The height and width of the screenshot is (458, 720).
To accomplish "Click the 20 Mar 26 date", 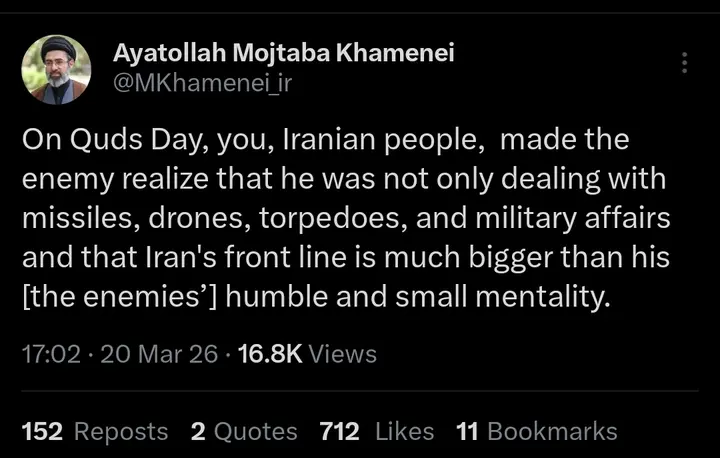I will [x=159, y=354].
